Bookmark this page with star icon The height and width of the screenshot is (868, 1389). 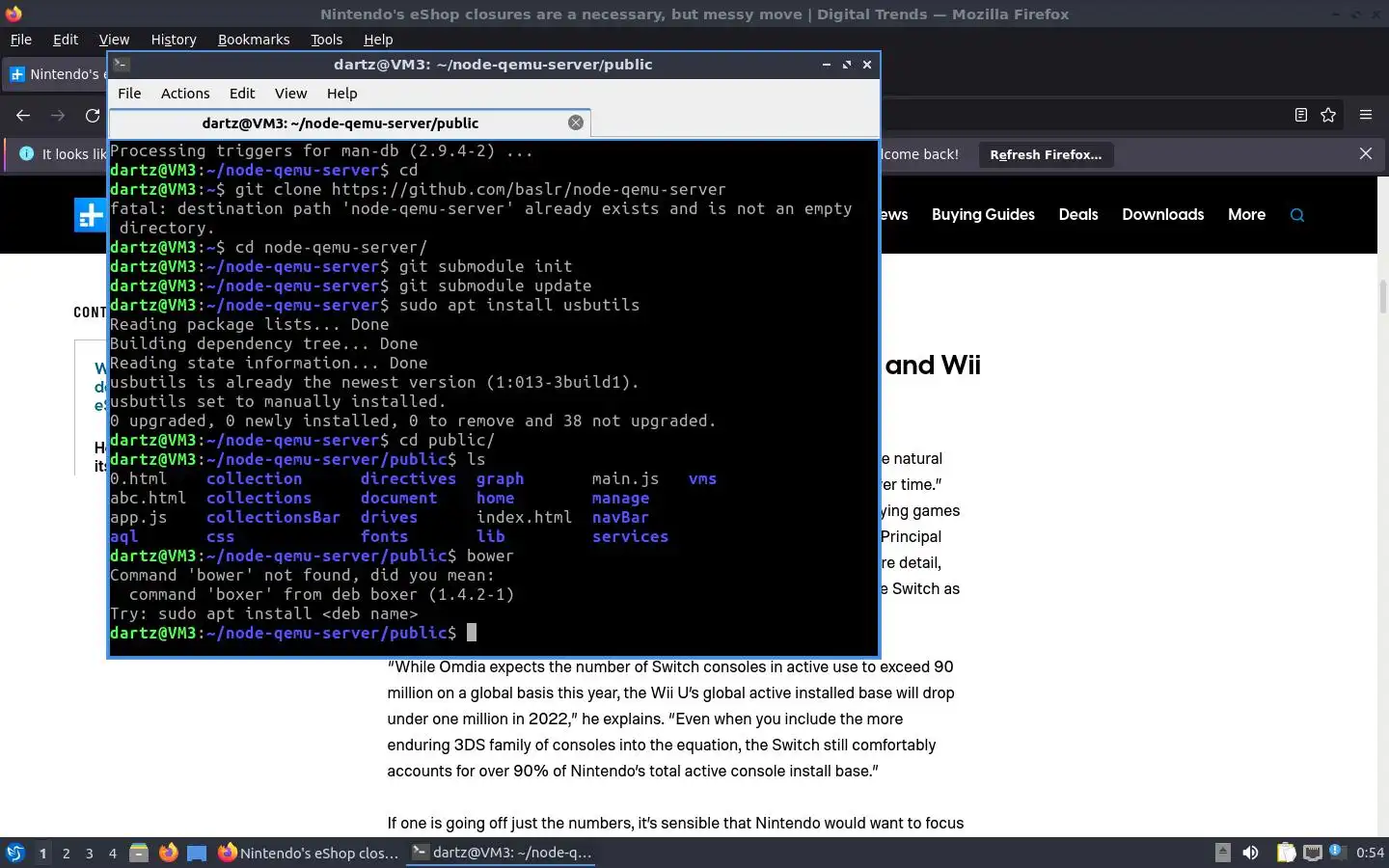(x=1328, y=115)
